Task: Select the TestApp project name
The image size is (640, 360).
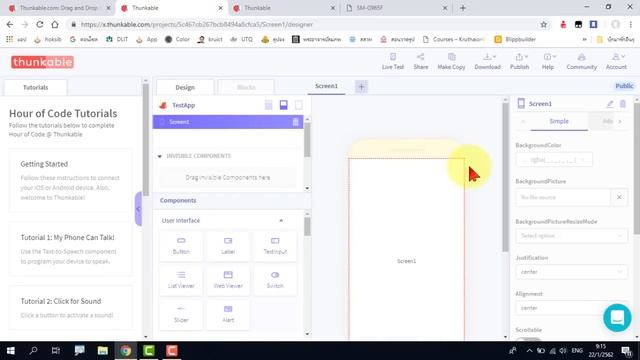Action: pos(183,105)
